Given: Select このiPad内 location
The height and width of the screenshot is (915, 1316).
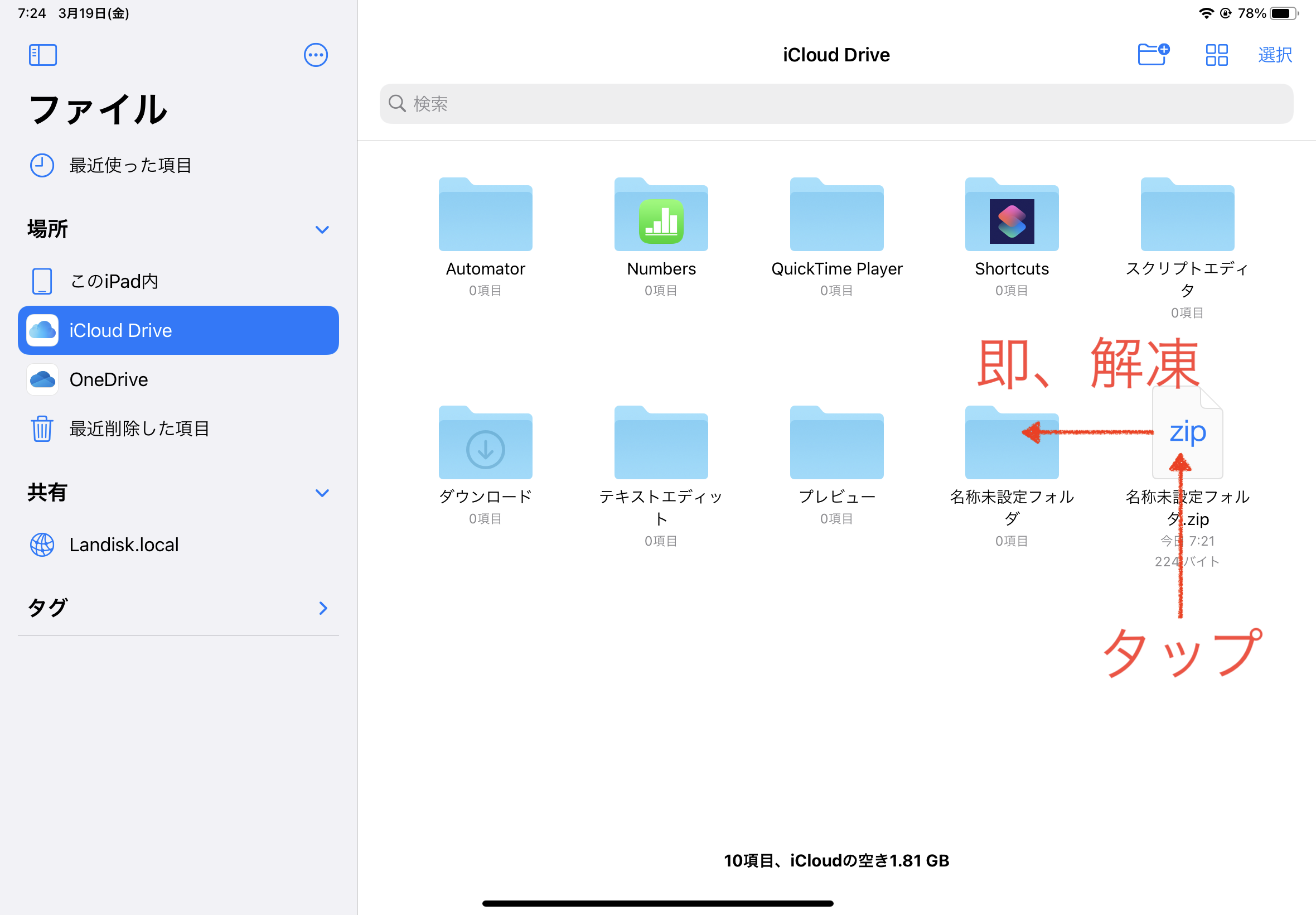Looking at the screenshot, I should 113,282.
